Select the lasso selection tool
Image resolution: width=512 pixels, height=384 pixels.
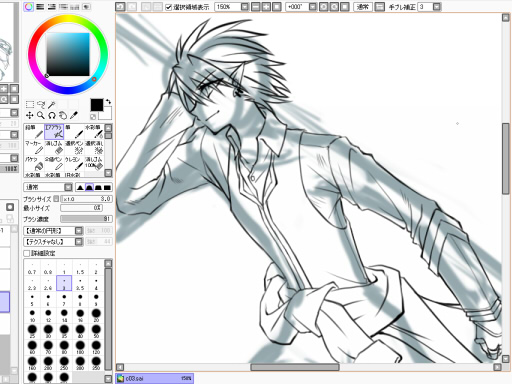tap(41, 104)
